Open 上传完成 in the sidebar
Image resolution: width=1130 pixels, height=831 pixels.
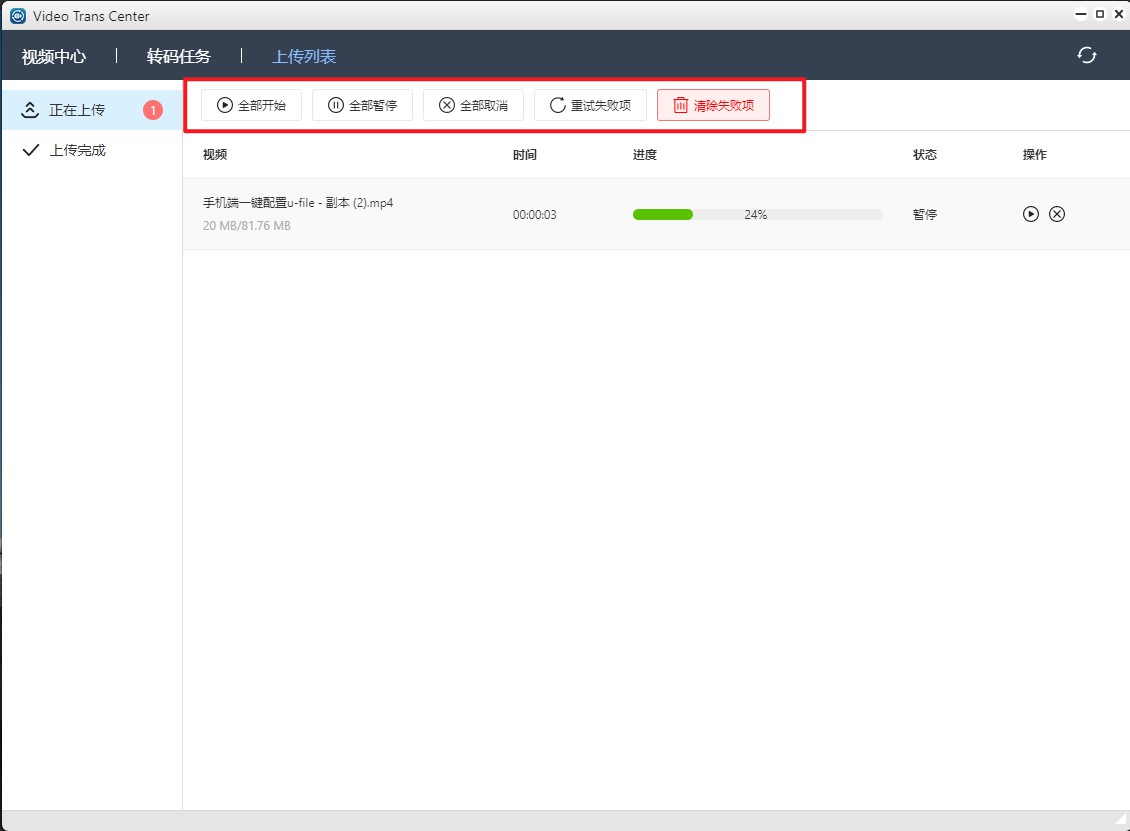(77, 151)
